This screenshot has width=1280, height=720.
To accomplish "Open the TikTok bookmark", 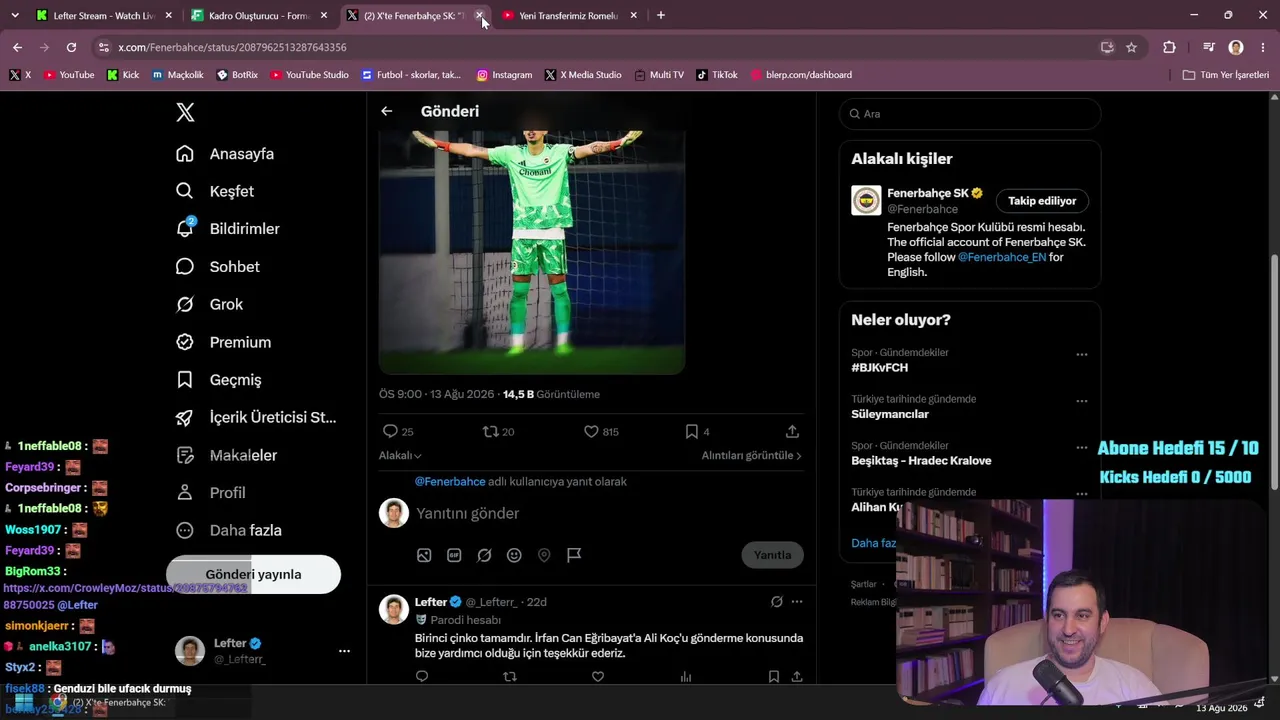I will coord(717,75).
